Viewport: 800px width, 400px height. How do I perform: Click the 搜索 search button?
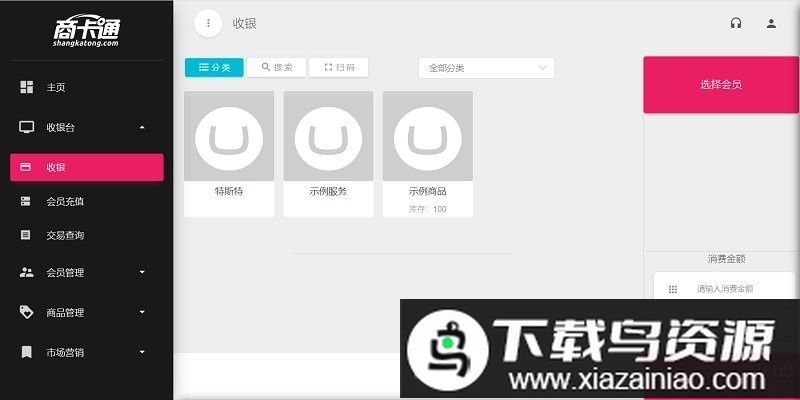tap(277, 67)
